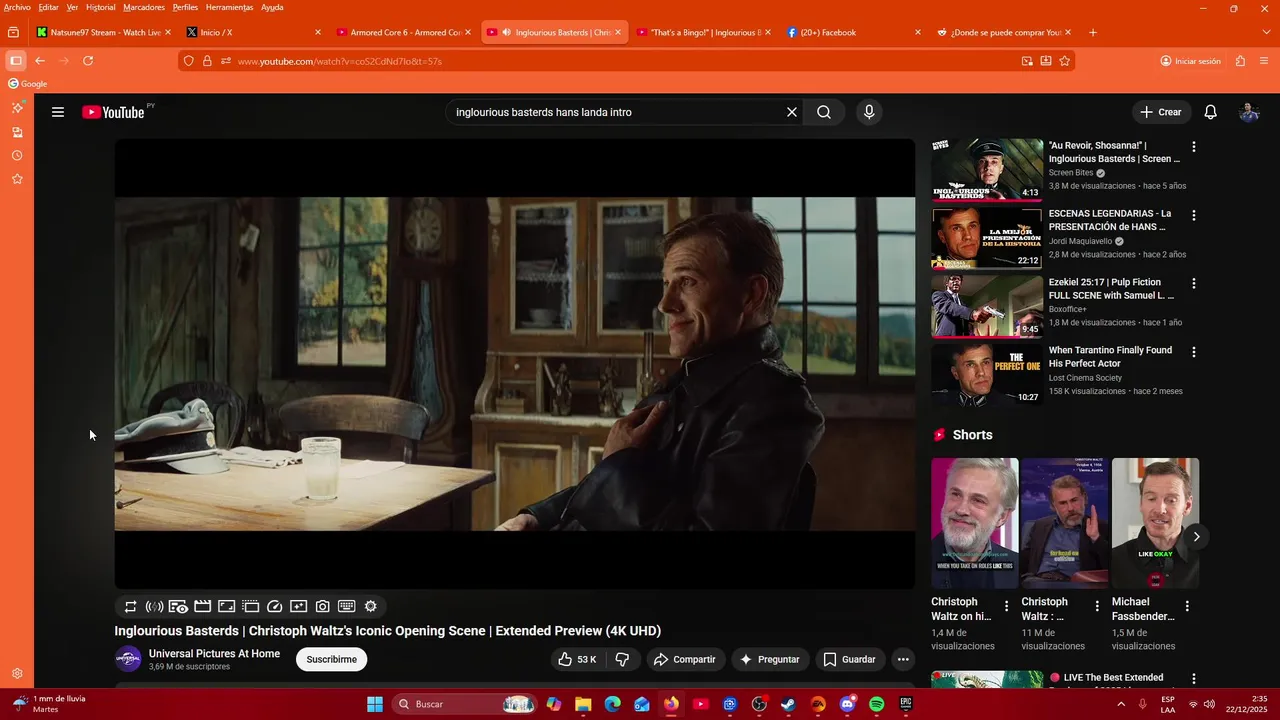The width and height of the screenshot is (1280, 720).
Task: Click the Compartir share button
Action: coord(685,659)
